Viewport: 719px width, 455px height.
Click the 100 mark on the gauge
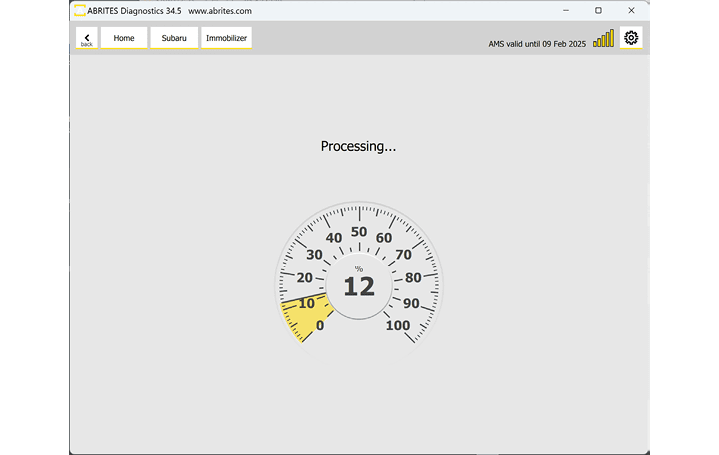pos(398,325)
